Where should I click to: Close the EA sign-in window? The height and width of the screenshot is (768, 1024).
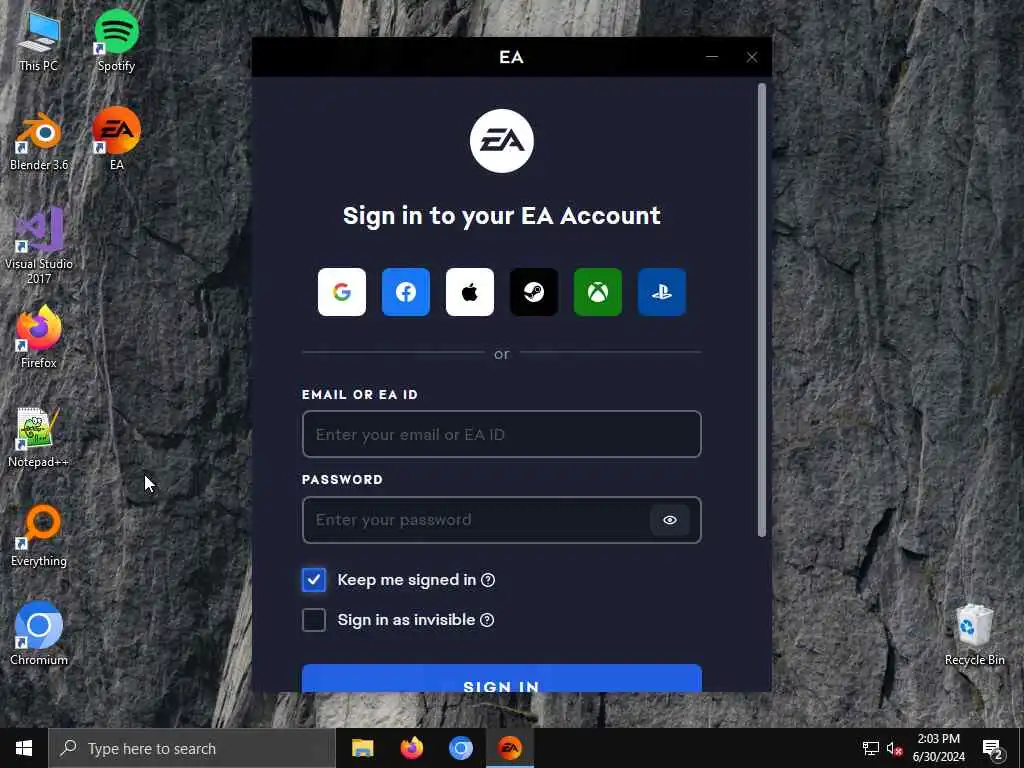(x=752, y=57)
